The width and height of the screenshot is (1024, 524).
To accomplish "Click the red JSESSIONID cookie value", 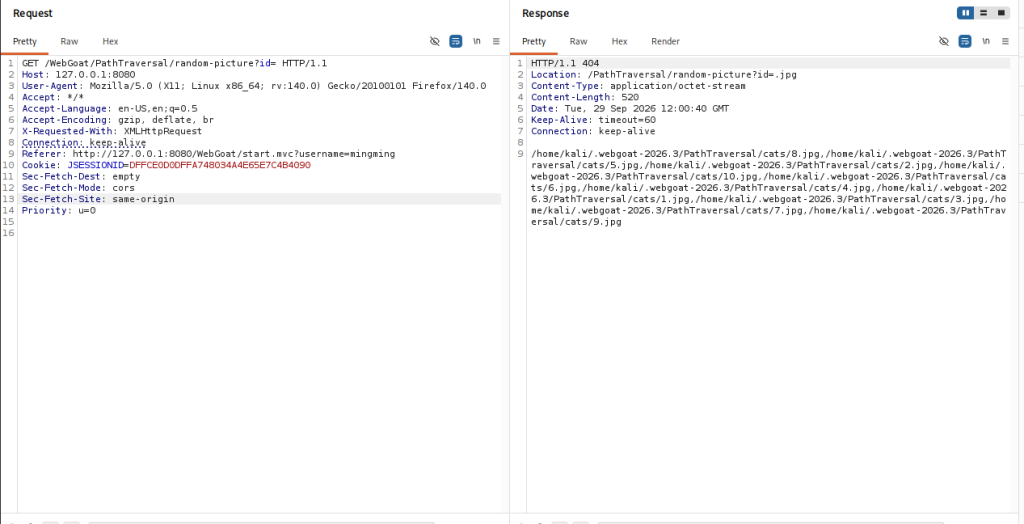I will click(x=220, y=165).
